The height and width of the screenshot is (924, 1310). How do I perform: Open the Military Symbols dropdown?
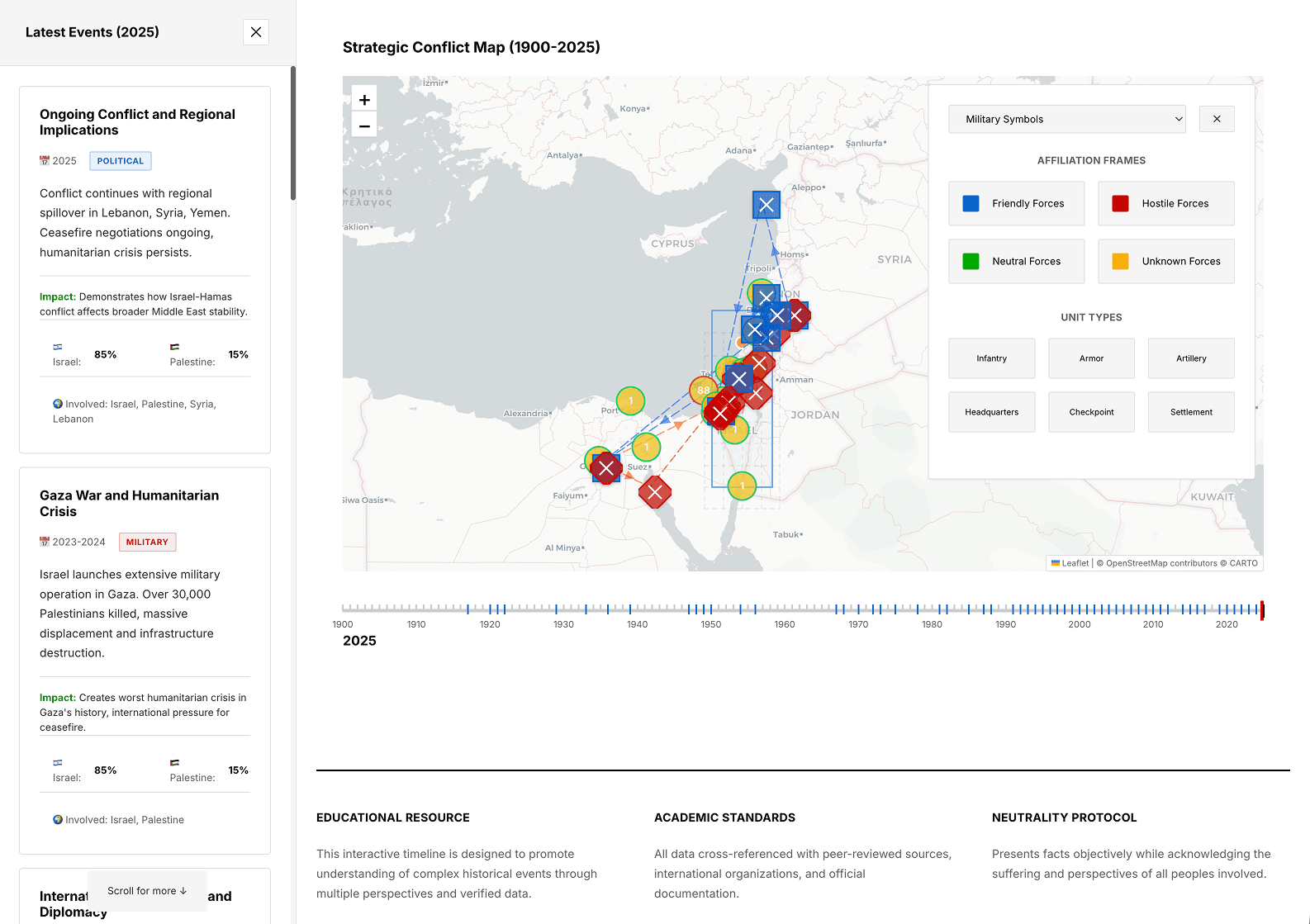tap(1066, 119)
